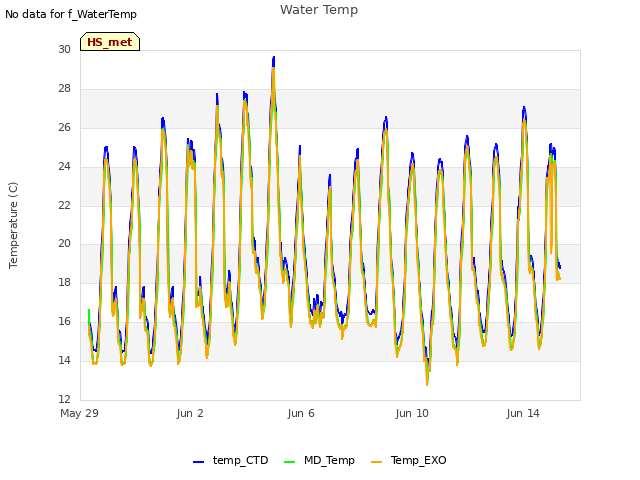Image resolution: width=640 pixels, height=480 pixels.
Task: Click the 22 y-axis tick label
Action: pyautogui.click(x=64, y=205)
